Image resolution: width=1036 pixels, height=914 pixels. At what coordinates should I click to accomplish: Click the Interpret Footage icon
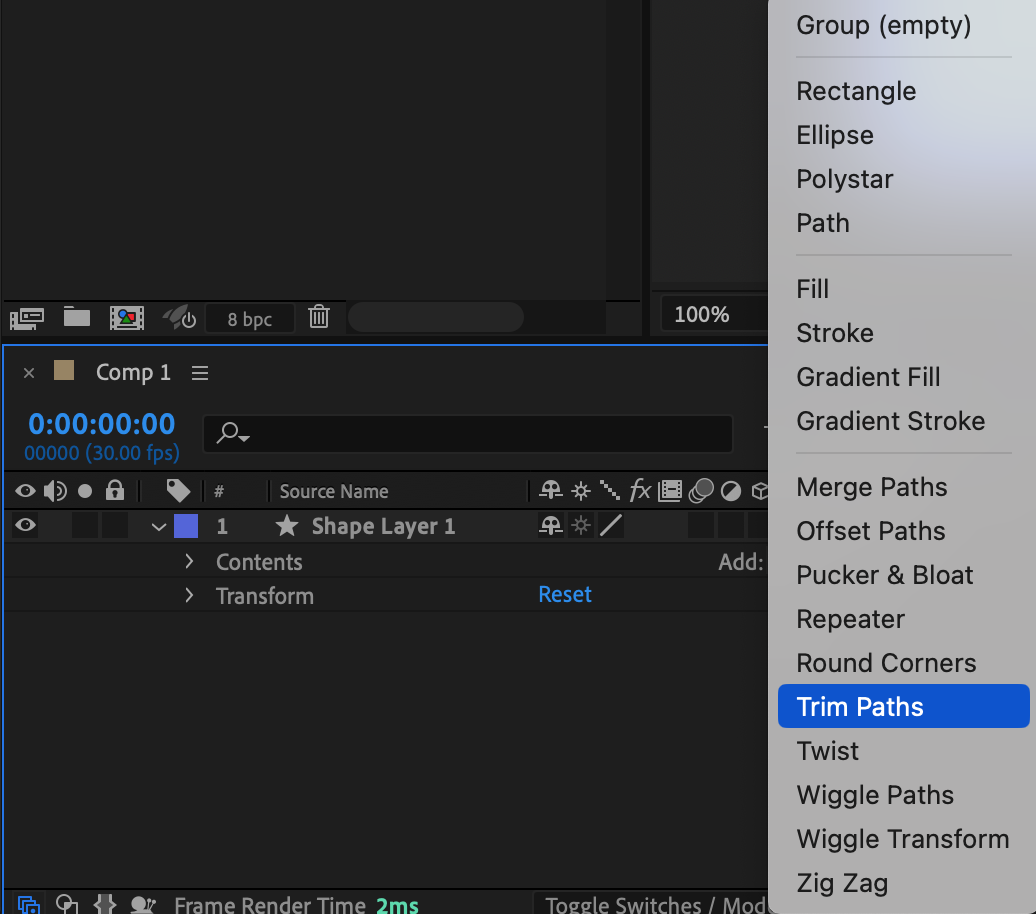pyautogui.click(x=26, y=318)
